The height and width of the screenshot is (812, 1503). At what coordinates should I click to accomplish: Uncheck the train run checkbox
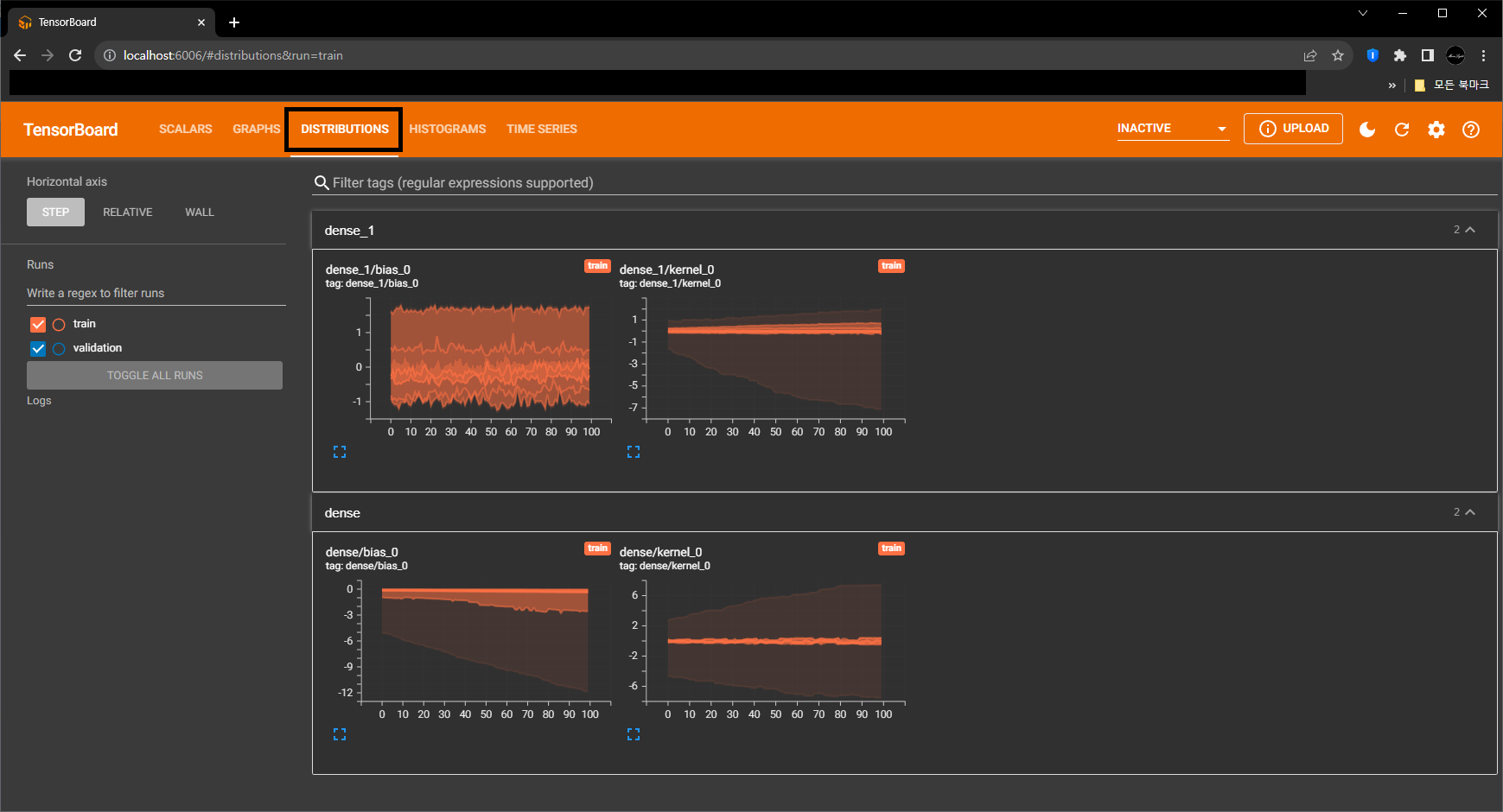point(38,325)
